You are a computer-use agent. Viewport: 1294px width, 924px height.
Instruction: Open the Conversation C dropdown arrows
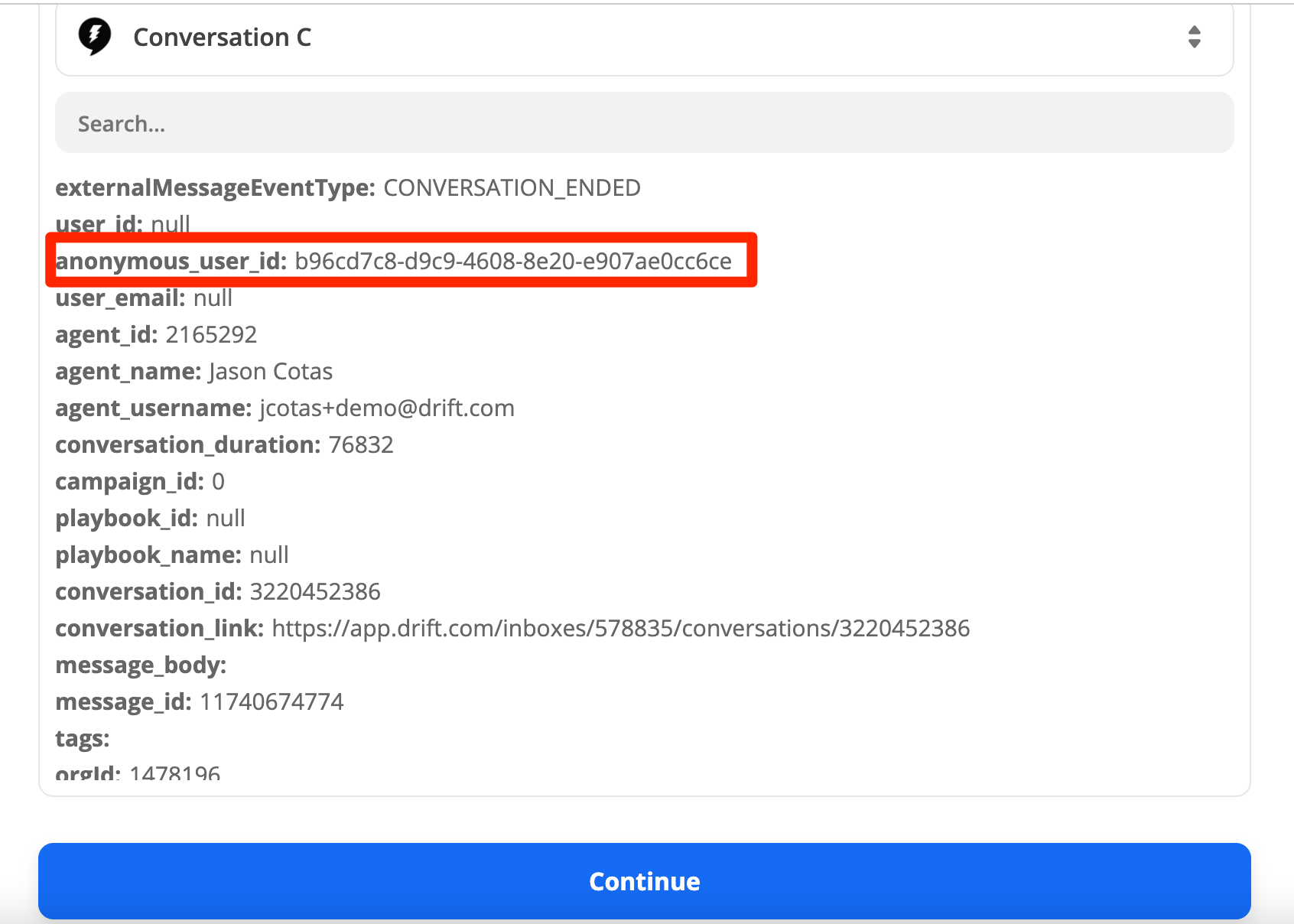(x=1194, y=37)
